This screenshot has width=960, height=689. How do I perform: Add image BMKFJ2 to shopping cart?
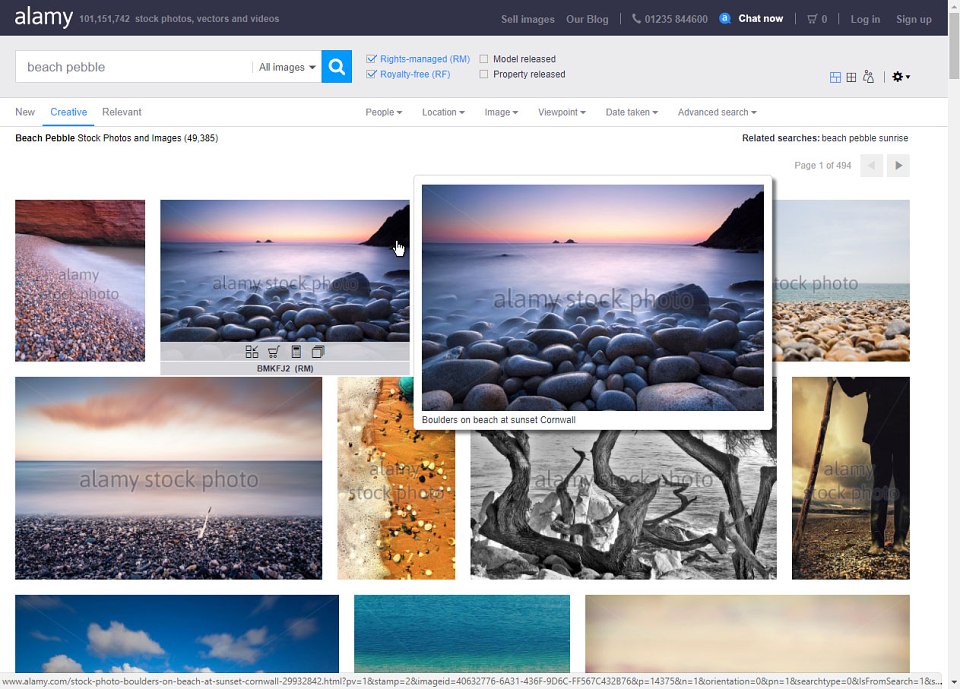274,352
